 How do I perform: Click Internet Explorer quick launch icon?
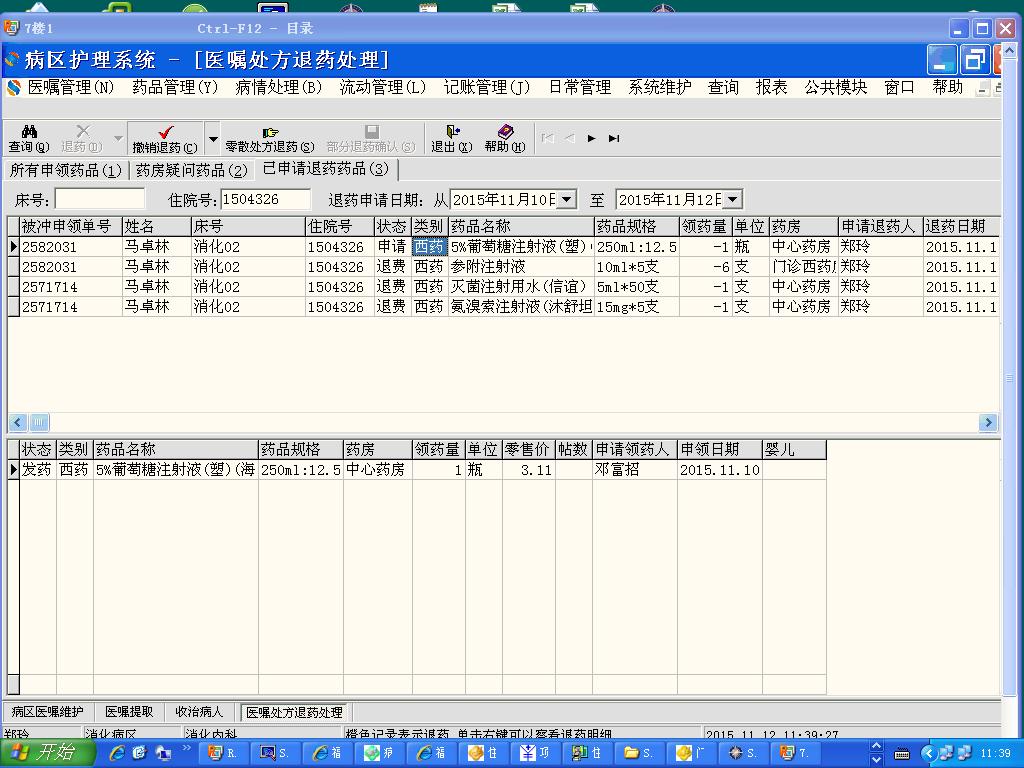click(118, 753)
